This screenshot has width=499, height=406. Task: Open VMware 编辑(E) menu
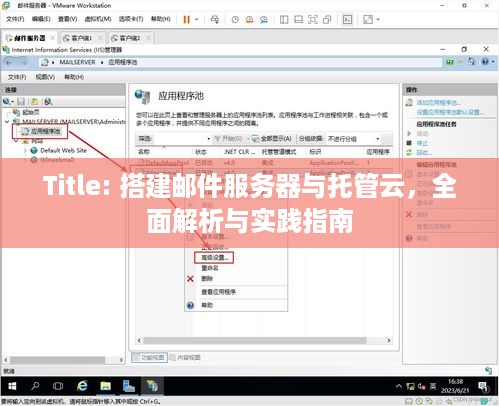point(41,19)
